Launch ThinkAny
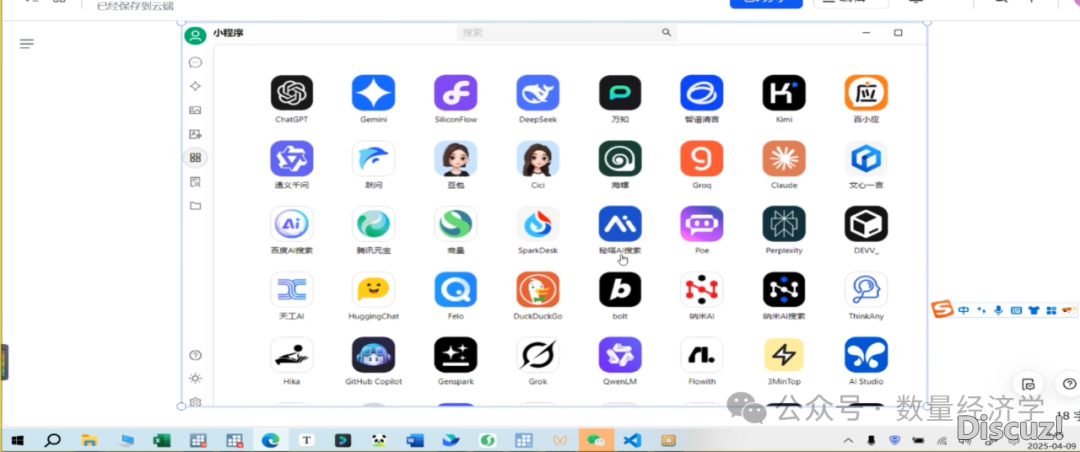The width and height of the screenshot is (1080, 452). click(x=866, y=289)
